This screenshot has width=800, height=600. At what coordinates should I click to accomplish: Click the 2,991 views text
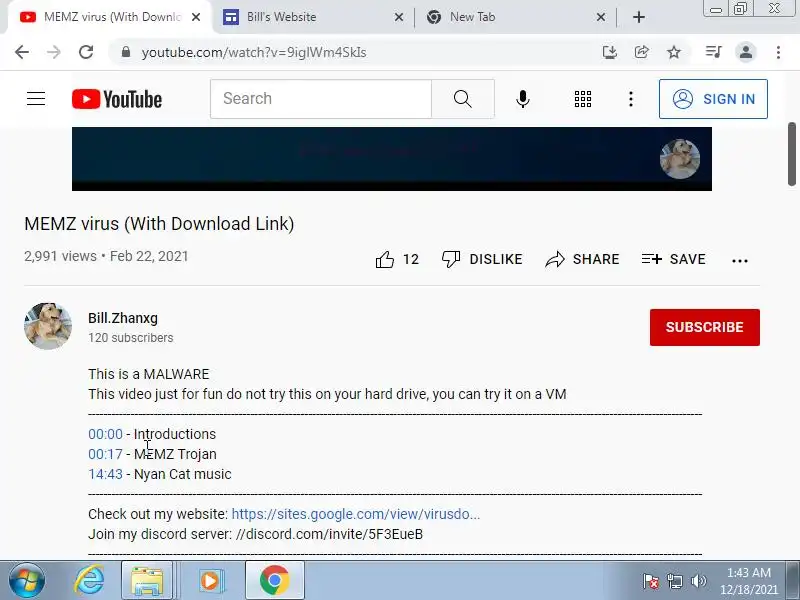pyautogui.click(x=60, y=256)
